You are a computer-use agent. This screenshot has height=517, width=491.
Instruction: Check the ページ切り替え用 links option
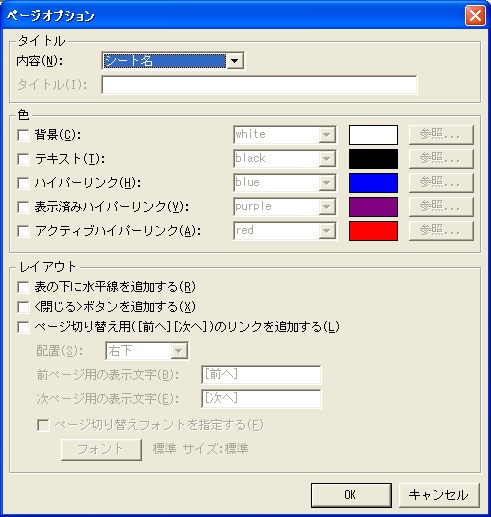tap(23, 327)
